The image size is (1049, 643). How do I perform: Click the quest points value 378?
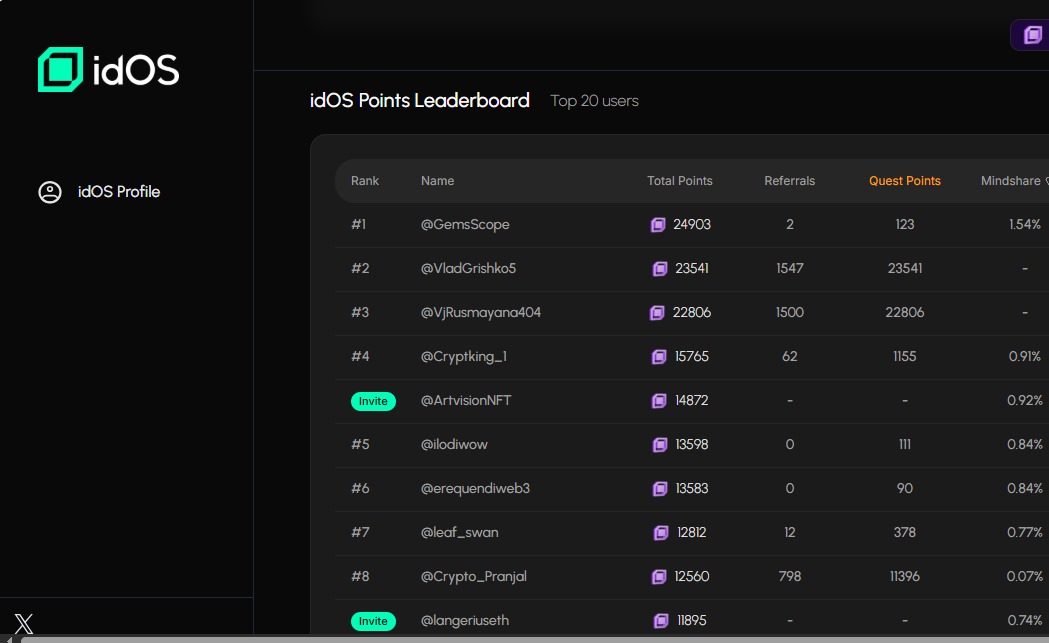coord(904,533)
